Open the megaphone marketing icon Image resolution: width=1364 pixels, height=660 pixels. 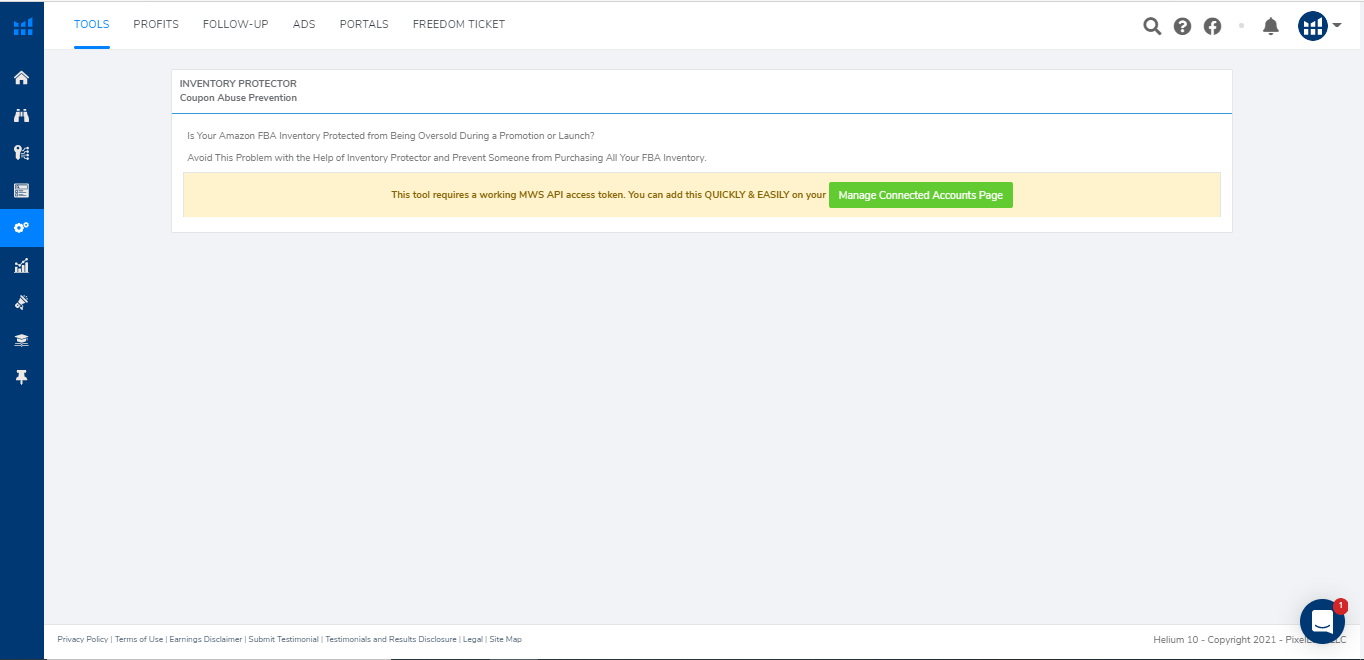pyautogui.click(x=21, y=303)
